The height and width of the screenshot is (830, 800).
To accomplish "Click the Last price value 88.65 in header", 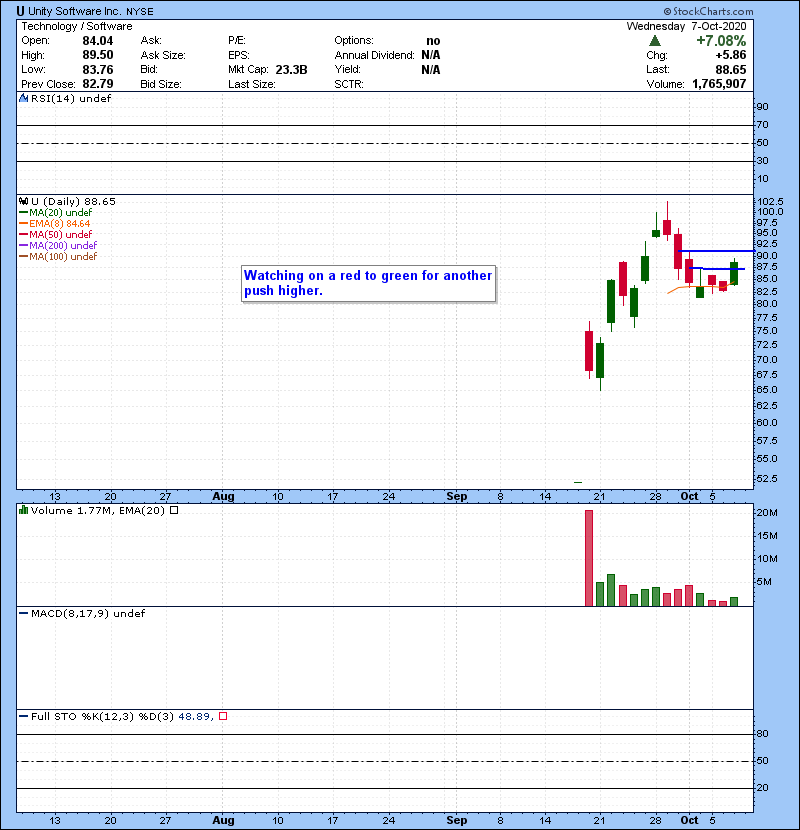I will pyautogui.click(x=731, y=69).
